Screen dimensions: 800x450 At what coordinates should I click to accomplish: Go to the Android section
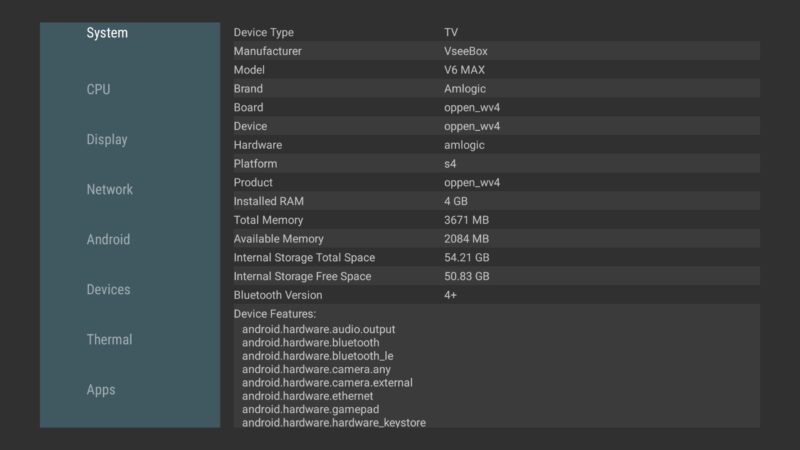108,239
